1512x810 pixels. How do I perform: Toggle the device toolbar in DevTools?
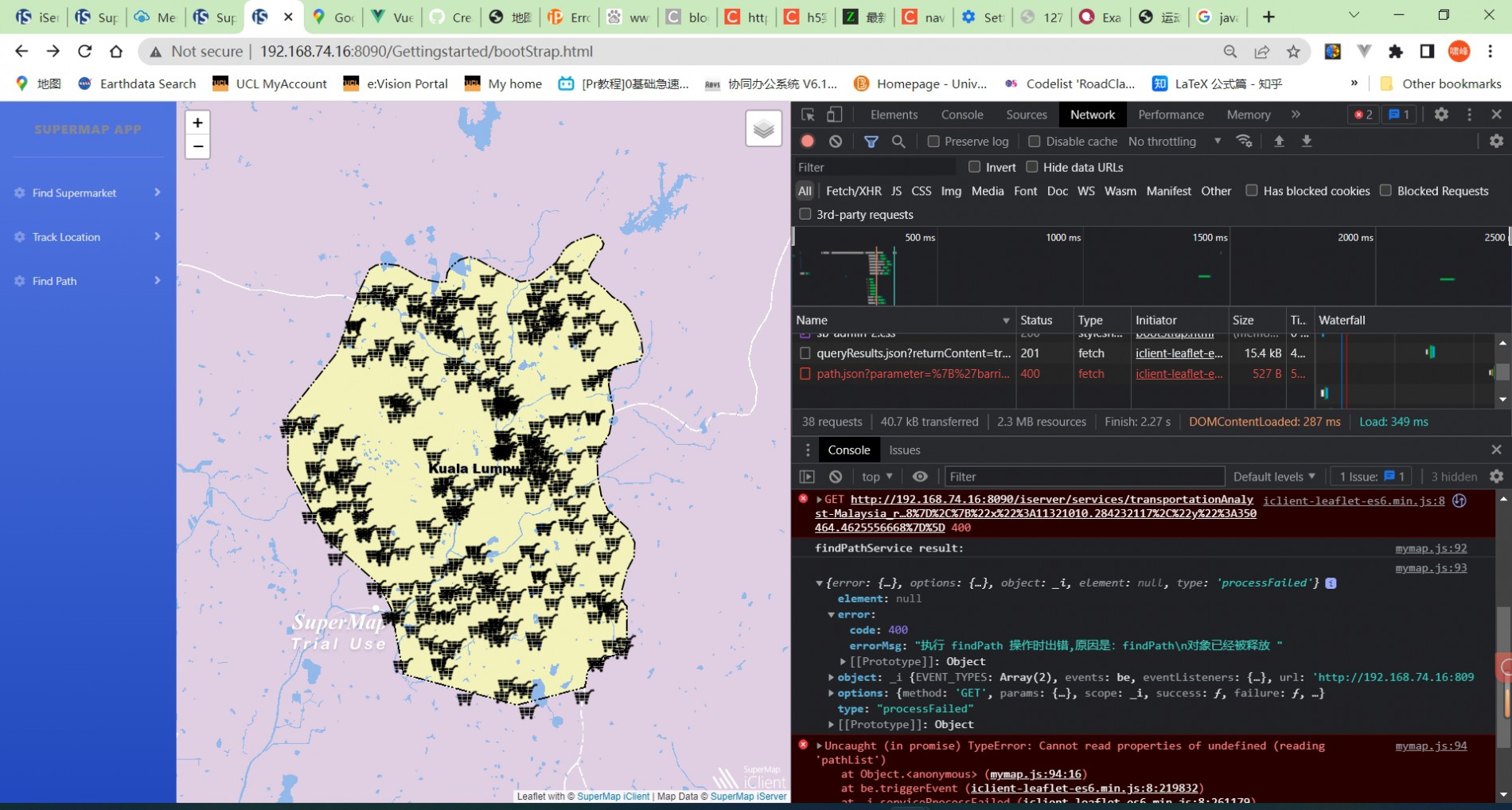click(834, 115)
